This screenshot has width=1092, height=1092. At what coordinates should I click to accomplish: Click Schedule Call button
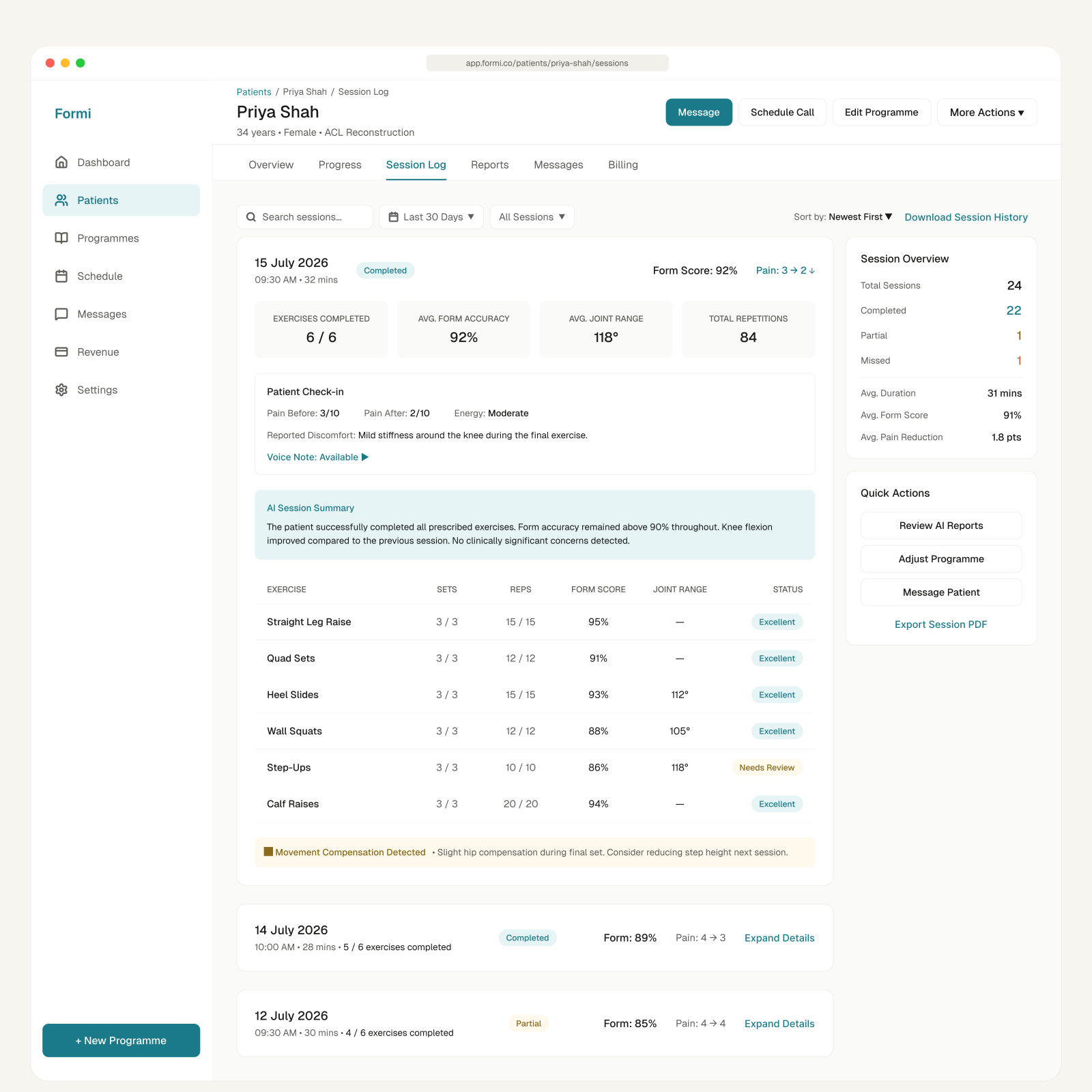click(782, 113)
